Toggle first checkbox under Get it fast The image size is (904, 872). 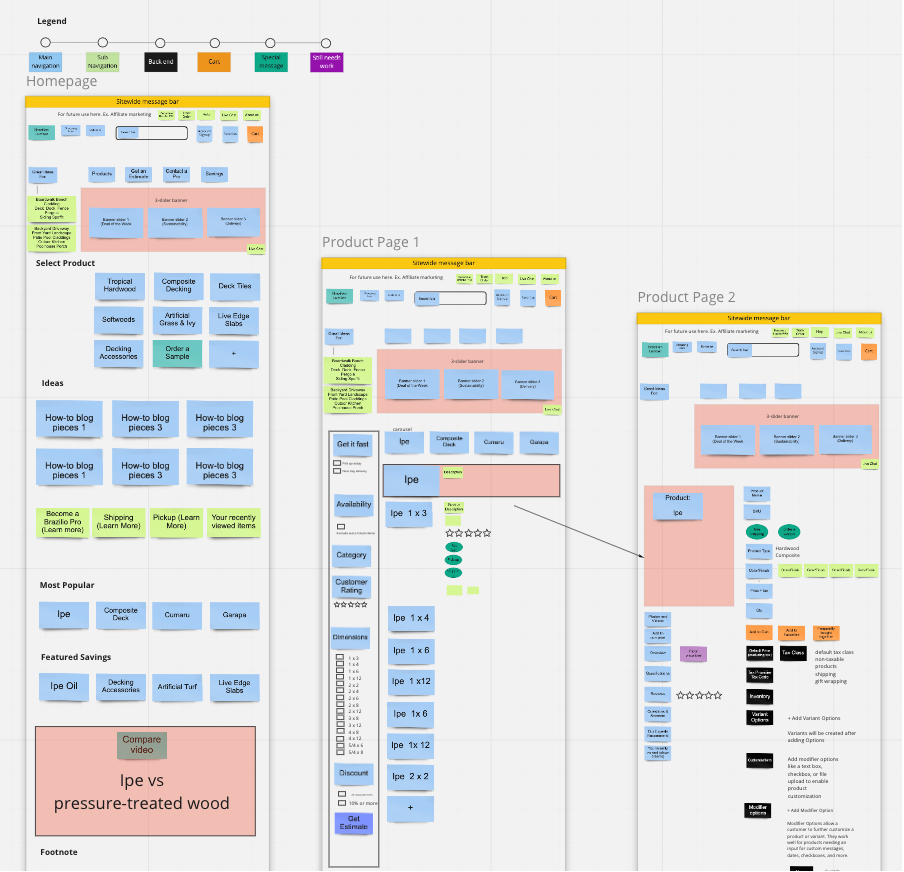tap(337, 463)
